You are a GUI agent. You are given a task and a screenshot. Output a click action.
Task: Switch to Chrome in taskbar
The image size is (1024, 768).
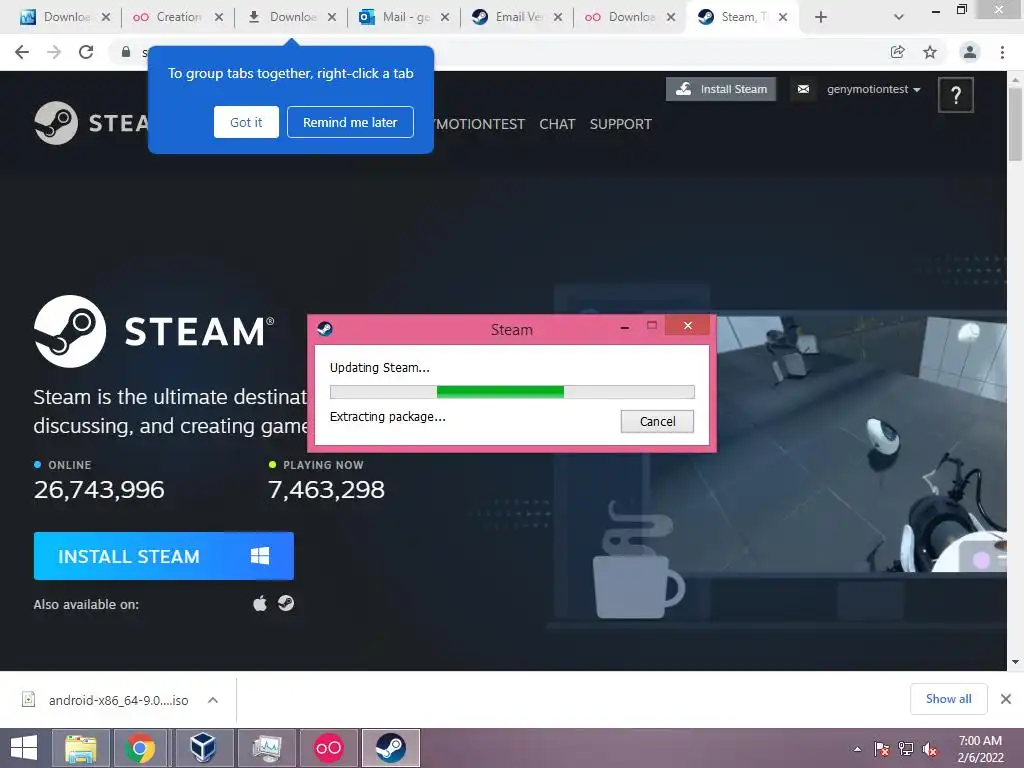[140, 748]
